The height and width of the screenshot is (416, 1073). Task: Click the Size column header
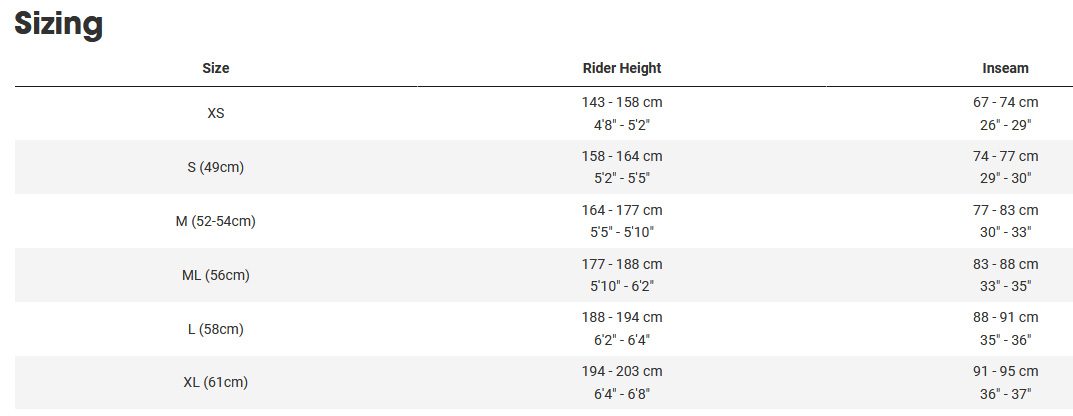(x=216, y=68)
